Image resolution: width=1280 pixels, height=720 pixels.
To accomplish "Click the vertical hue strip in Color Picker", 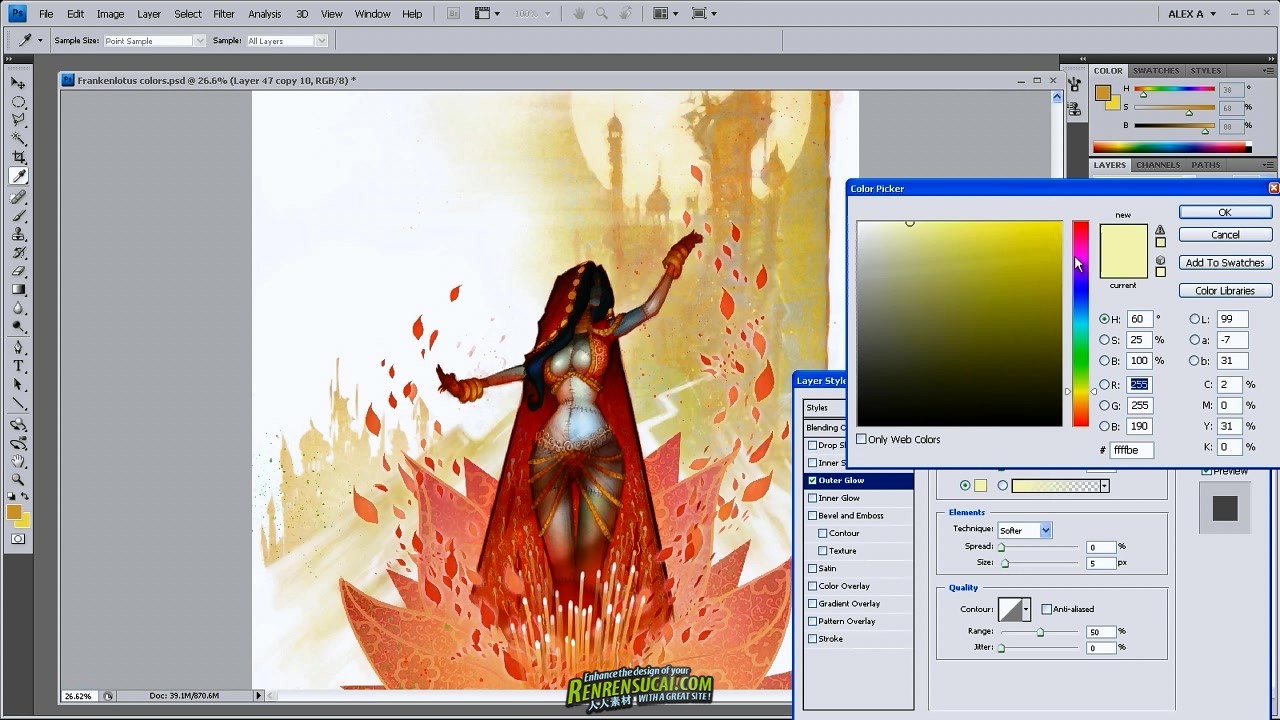I will (1081, 323).
